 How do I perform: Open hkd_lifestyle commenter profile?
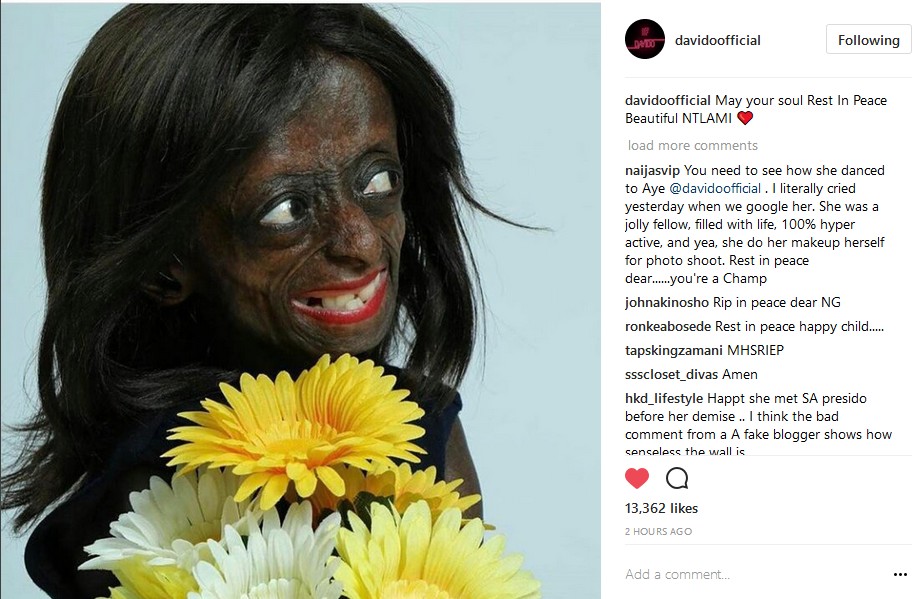(x=664, y=399)
